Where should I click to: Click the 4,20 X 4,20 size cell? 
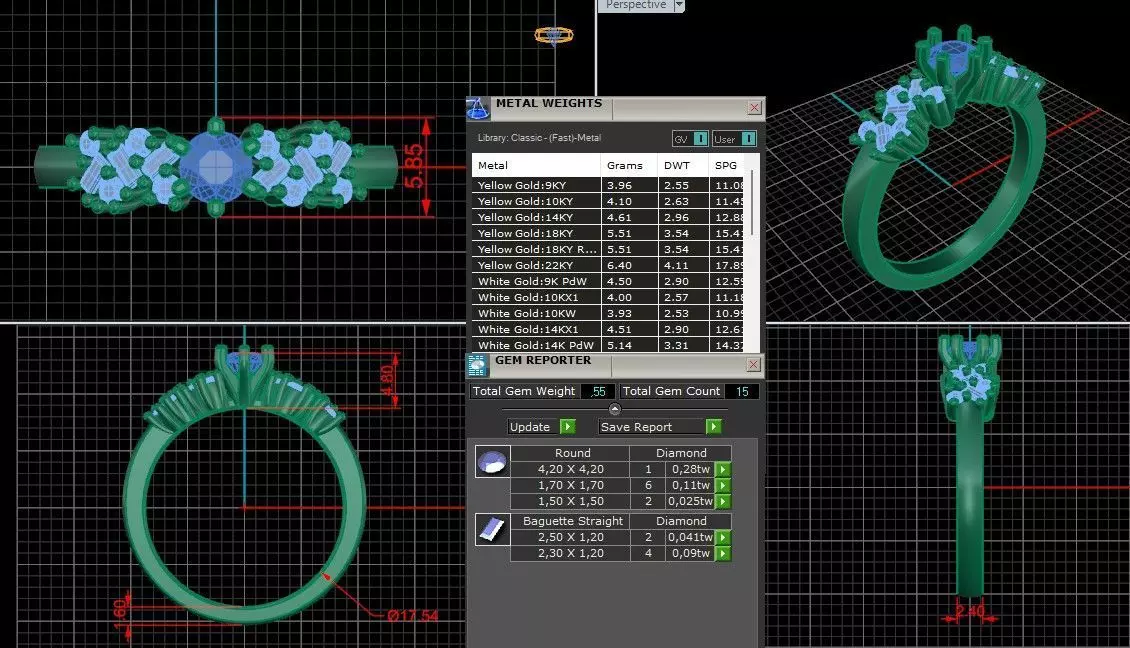[571, 469]
